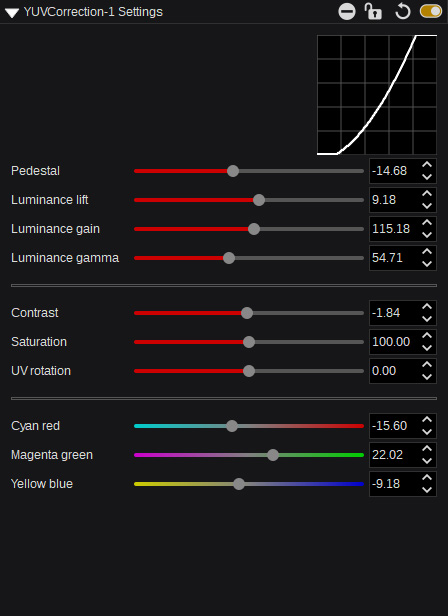448x616 pixels.
Task: Click the YUVCorrection-1 Settings title
Action: [x=93, y=12]
